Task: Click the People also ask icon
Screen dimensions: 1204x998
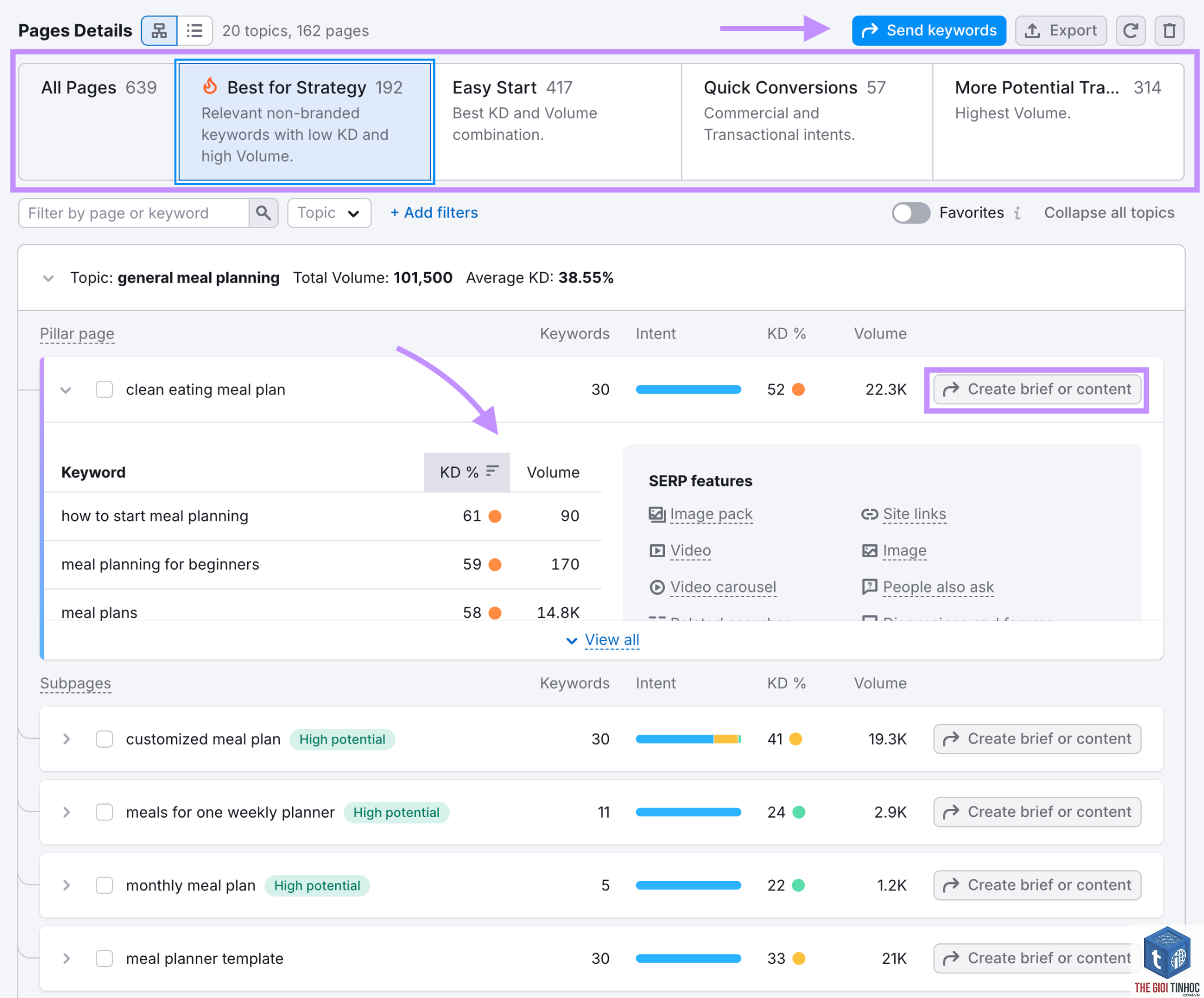Action: tap(869, 587)
